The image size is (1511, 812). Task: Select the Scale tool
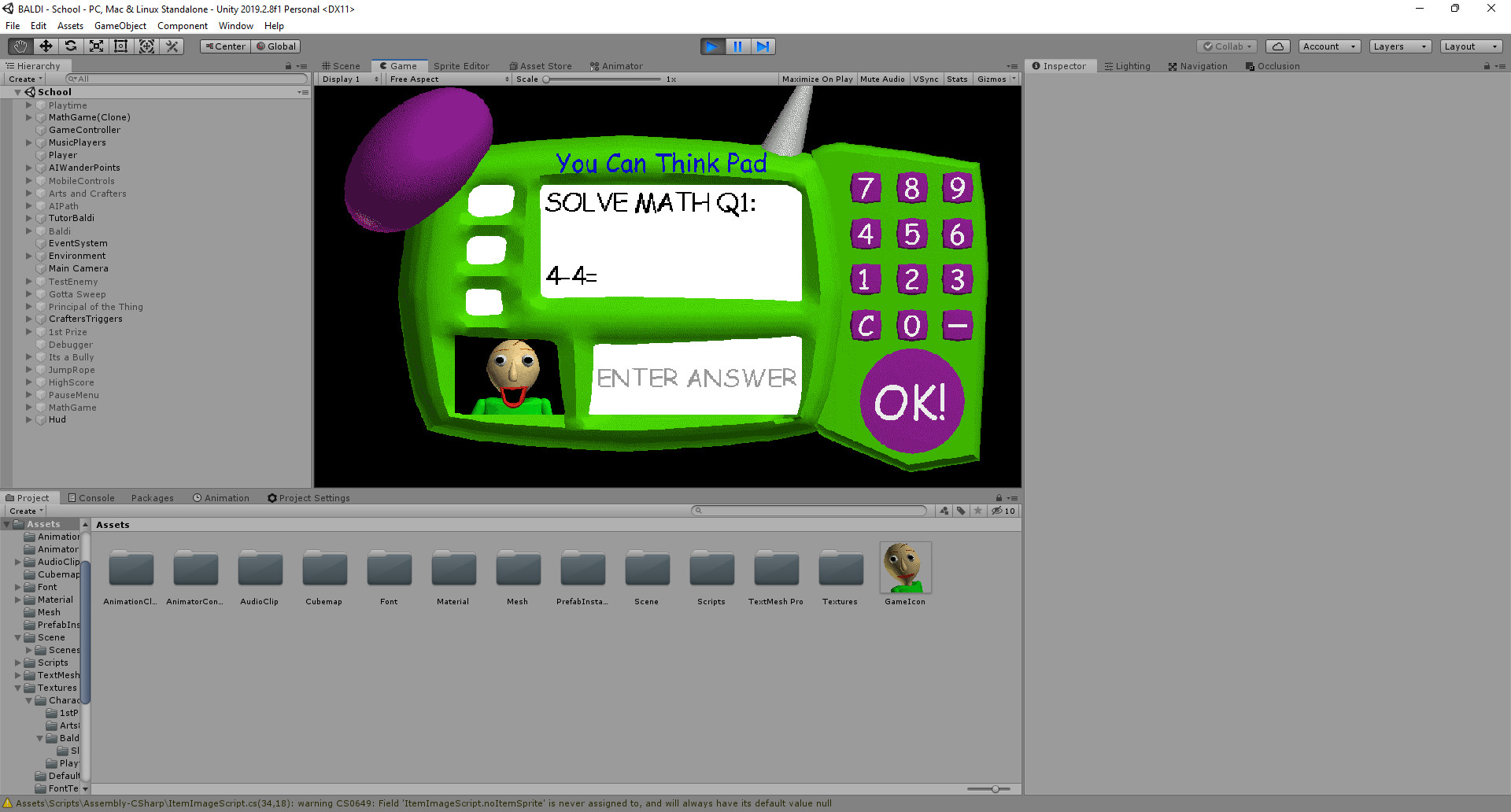click(x=96, y=46)
